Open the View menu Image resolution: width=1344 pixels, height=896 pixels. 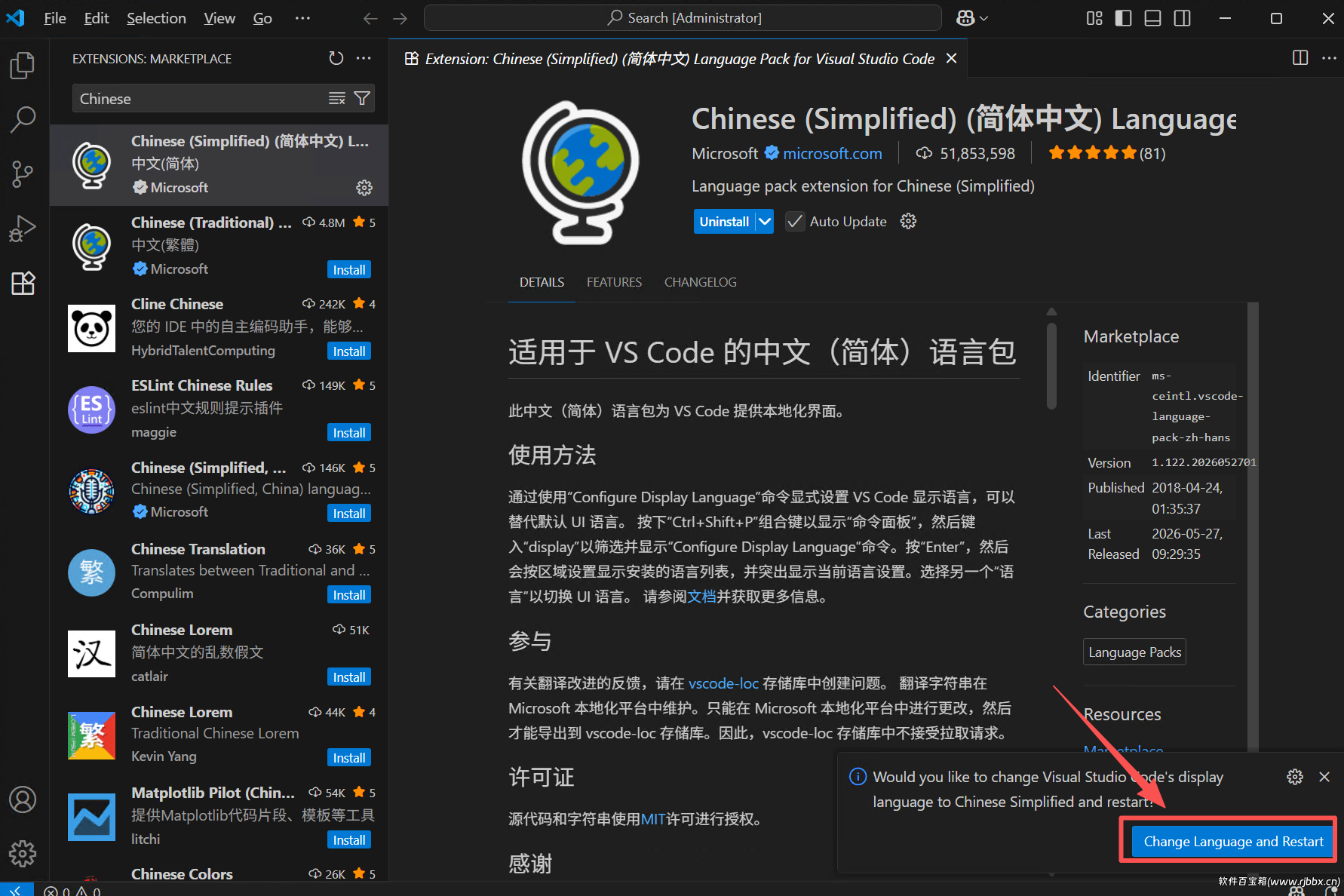tap(219, 18)
